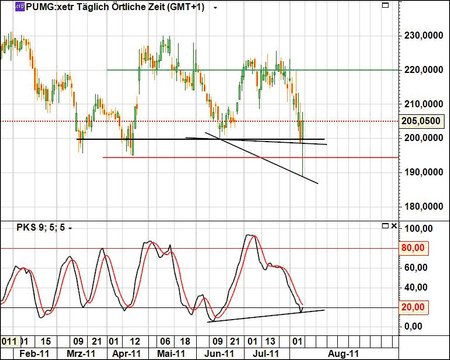Click the 210,0000 price axis label

(x=424, y=104)
